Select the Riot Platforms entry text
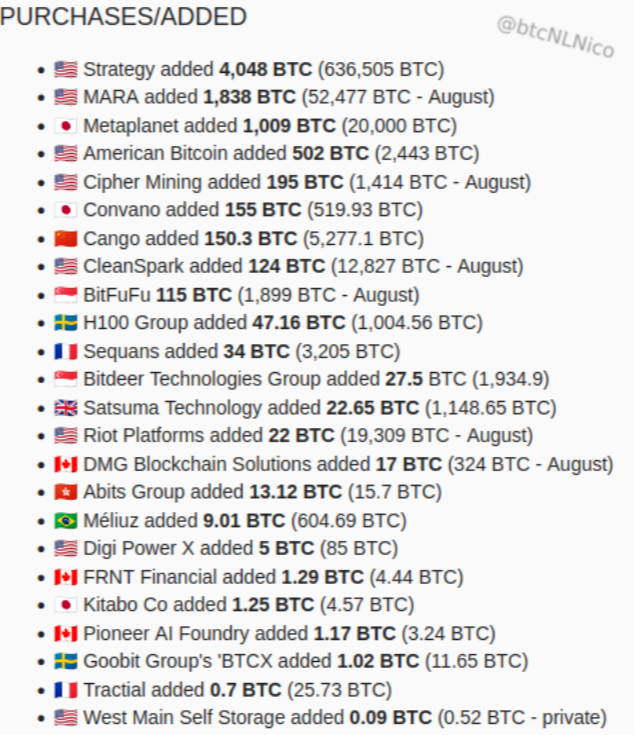Viewport: 634px width, 735px height. click(308, 436)
